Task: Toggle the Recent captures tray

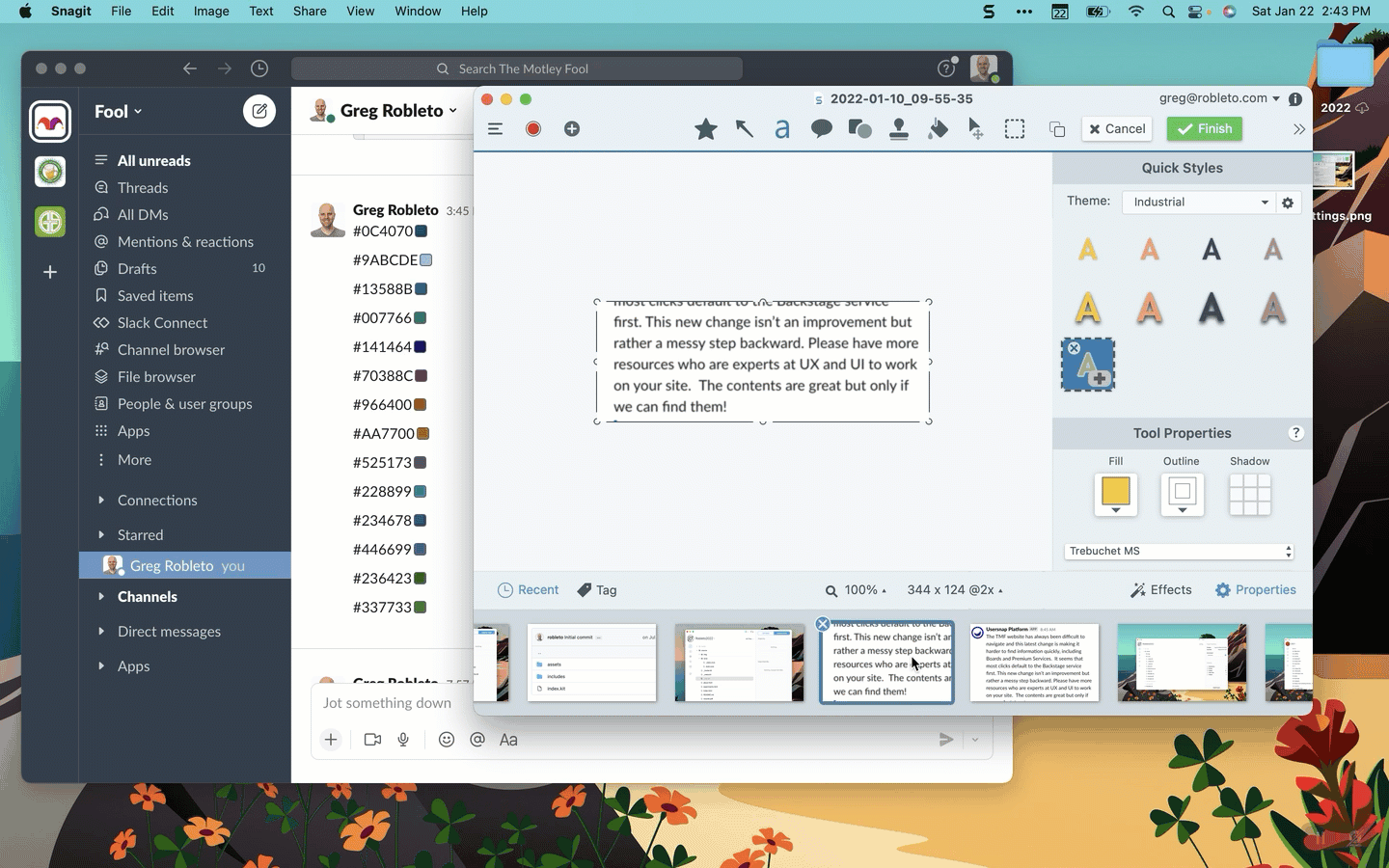Action: click(x=528, y=590)
